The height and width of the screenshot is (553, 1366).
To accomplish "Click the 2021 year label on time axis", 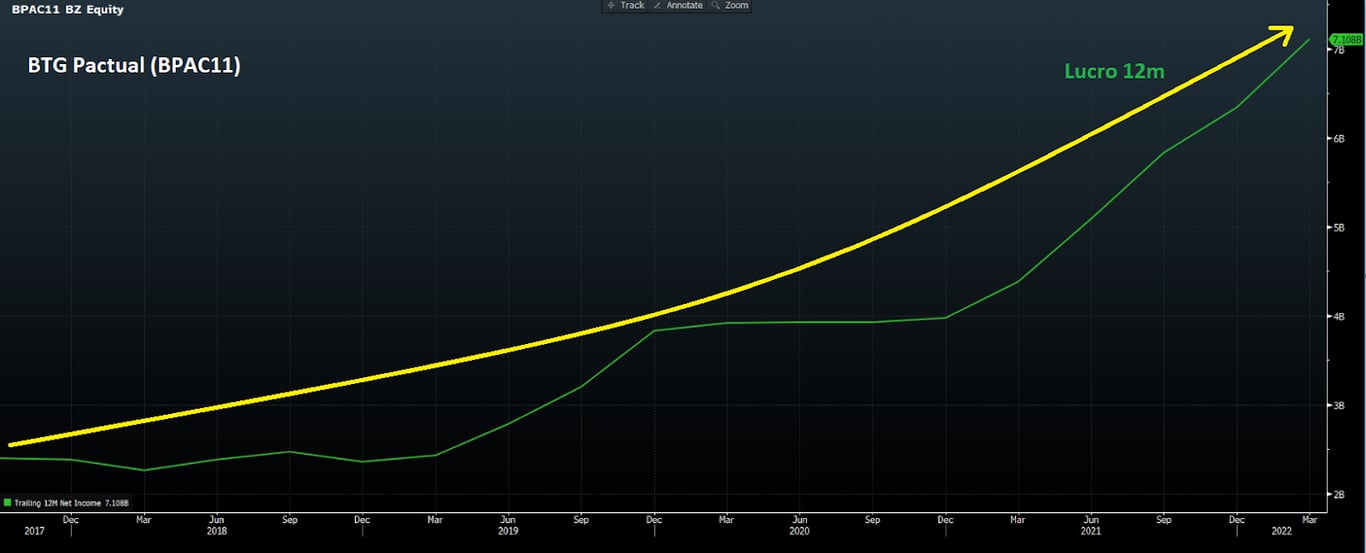I will click(x=1092, y=532).
